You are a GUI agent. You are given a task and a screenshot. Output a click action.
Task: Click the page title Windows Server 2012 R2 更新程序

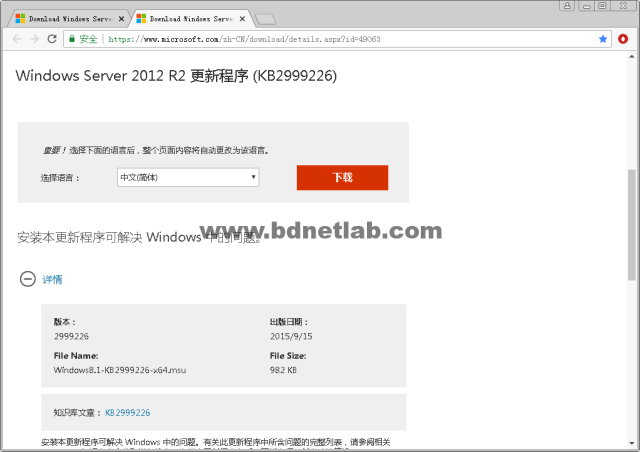[x=176, y=76]
